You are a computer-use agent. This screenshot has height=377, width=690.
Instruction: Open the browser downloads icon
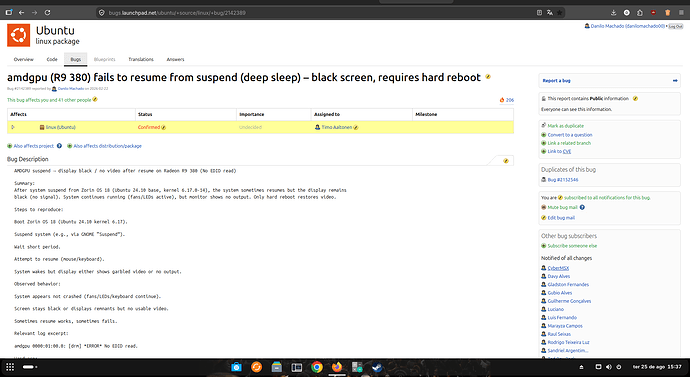point(614,13)
